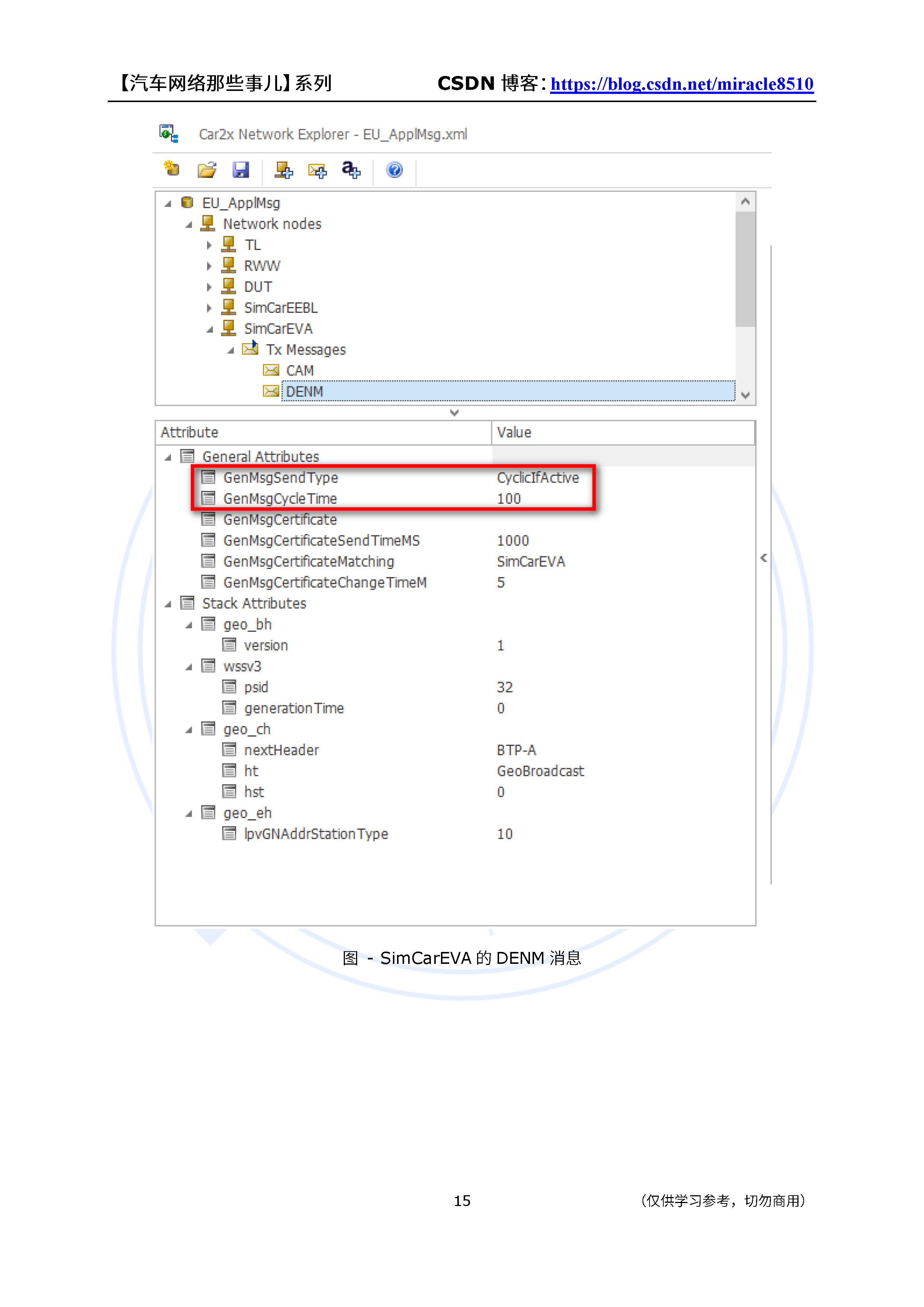Screen dimensions: 924x1307
Task: Click the SimCarEVA node icon
Action: [x=229, y=329]
